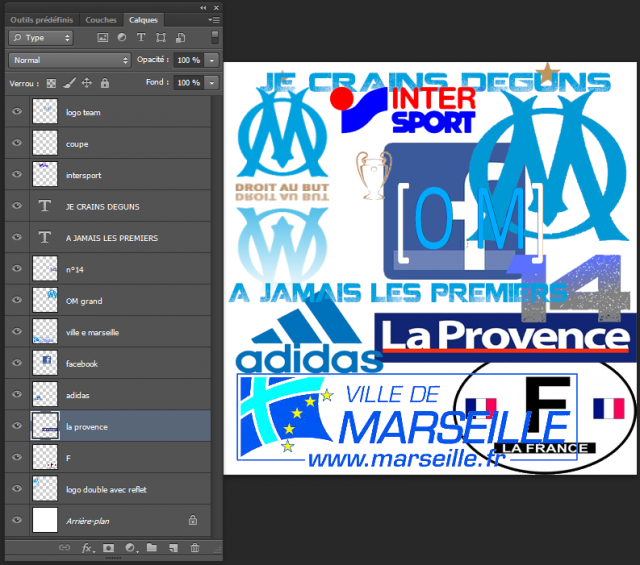Click the layers panel vertical scrollbar

(217, 316)
